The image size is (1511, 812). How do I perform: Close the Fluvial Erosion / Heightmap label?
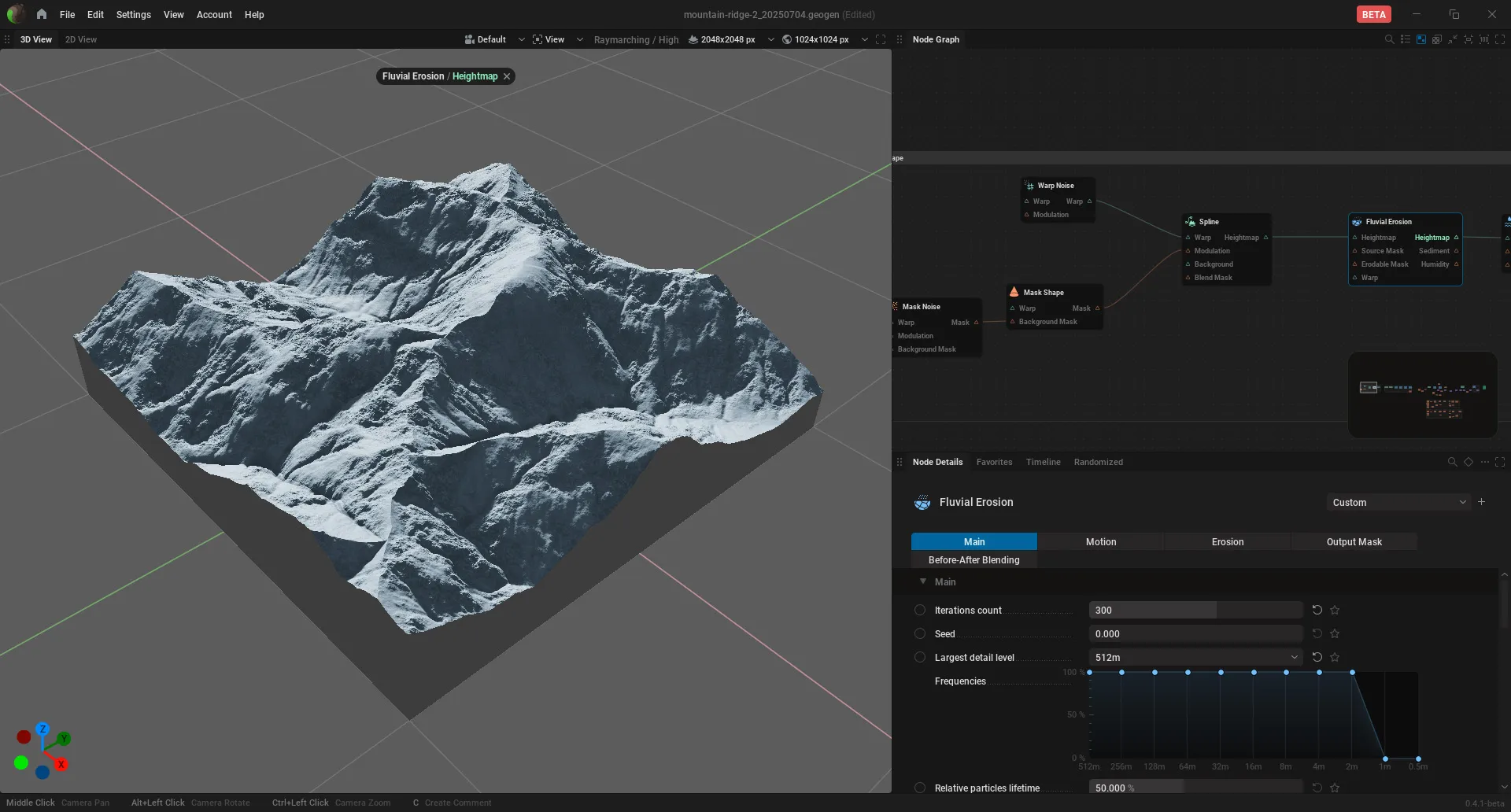click(x=507, y=76)
